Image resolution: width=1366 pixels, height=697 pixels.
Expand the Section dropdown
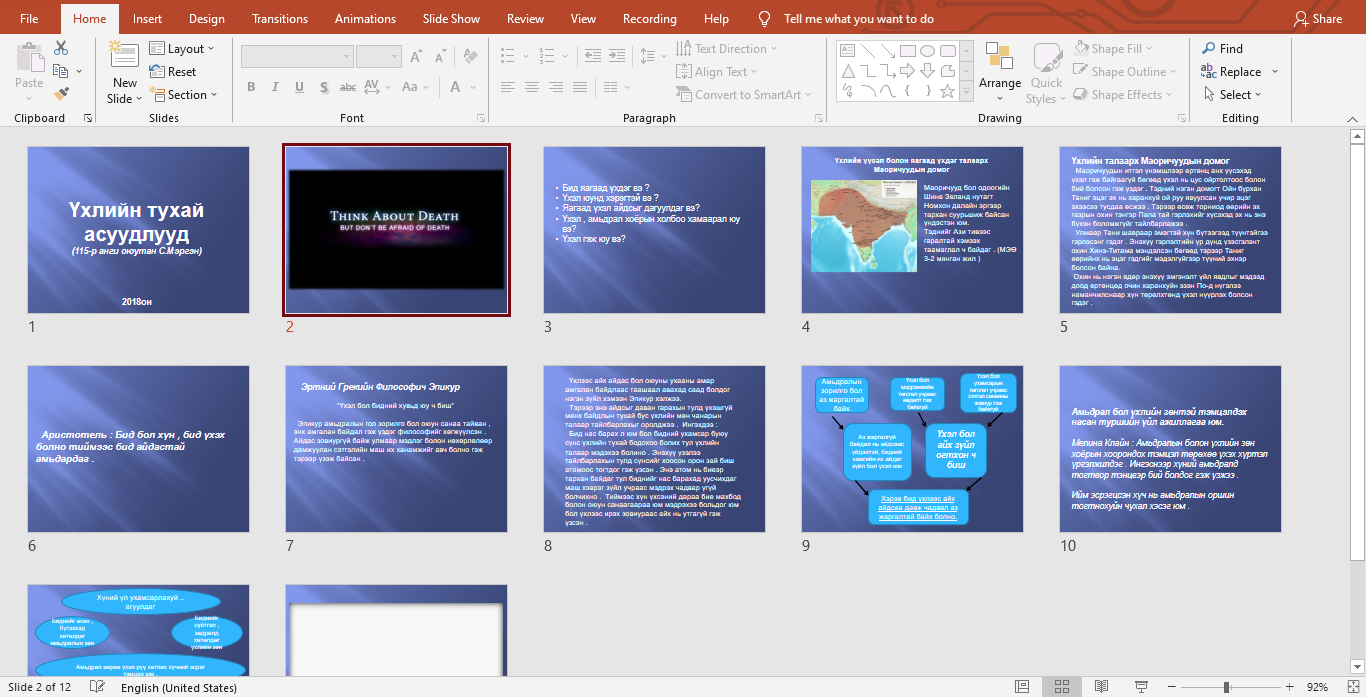click(183, 95)
